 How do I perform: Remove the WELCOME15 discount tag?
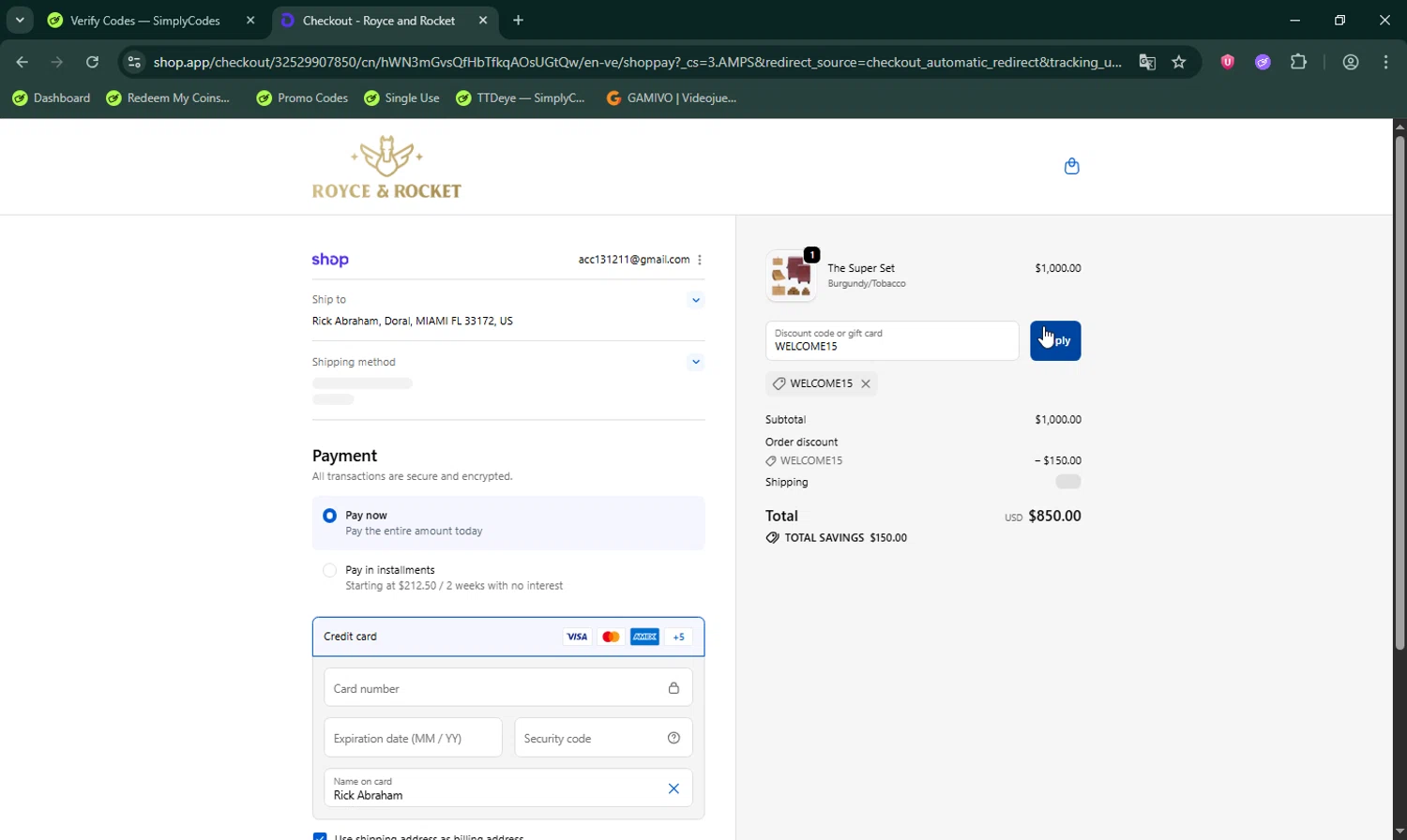point(866,383)
